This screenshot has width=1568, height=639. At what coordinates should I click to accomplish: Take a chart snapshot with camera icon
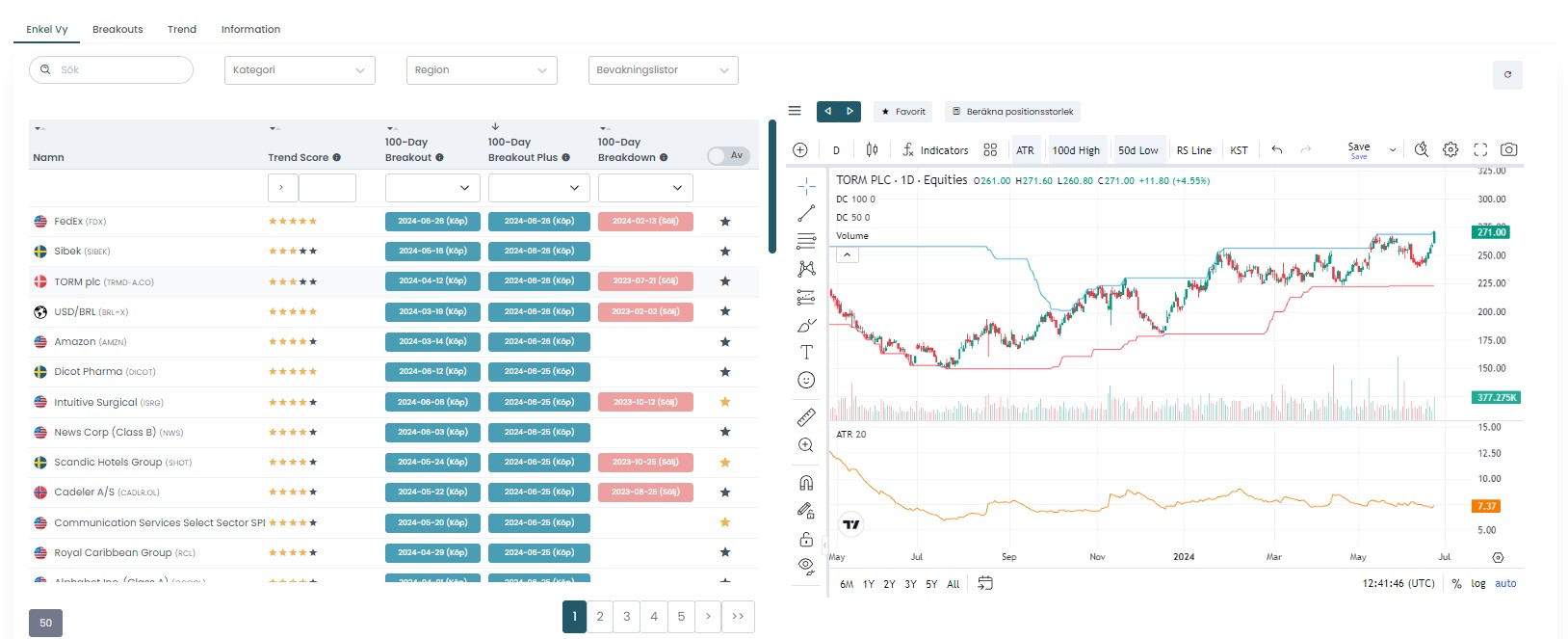point(1508,149)
